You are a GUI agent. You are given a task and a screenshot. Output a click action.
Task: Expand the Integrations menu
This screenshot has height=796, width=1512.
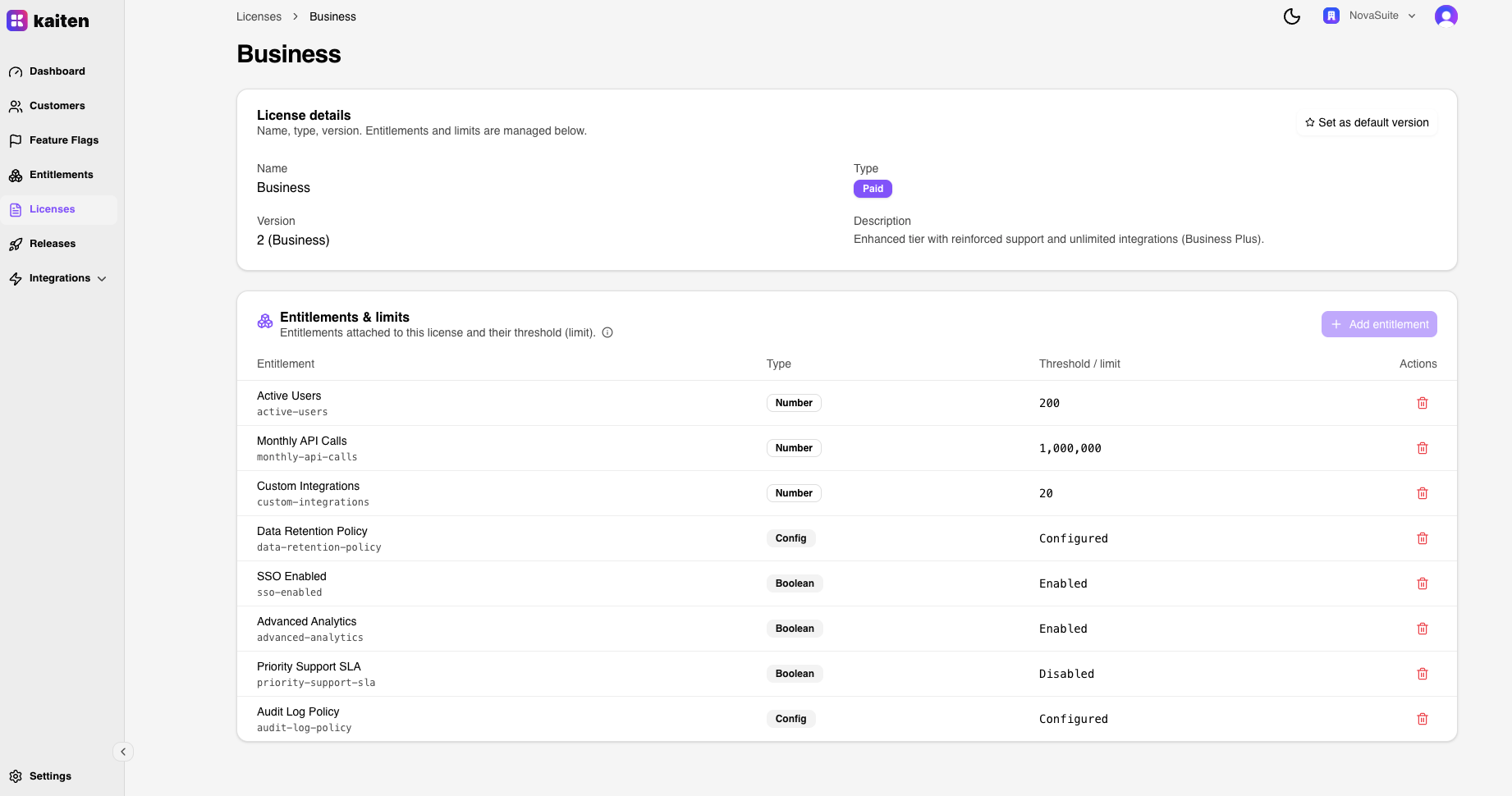59,278
